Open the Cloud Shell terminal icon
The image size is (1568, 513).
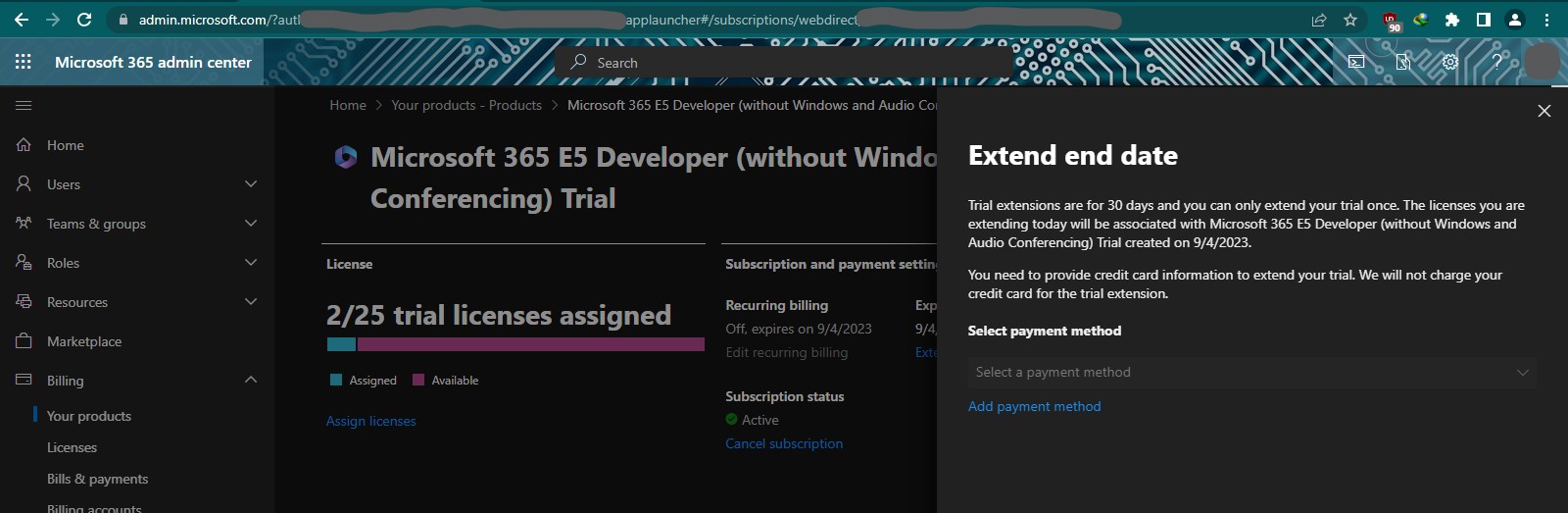pos(1356,62)
